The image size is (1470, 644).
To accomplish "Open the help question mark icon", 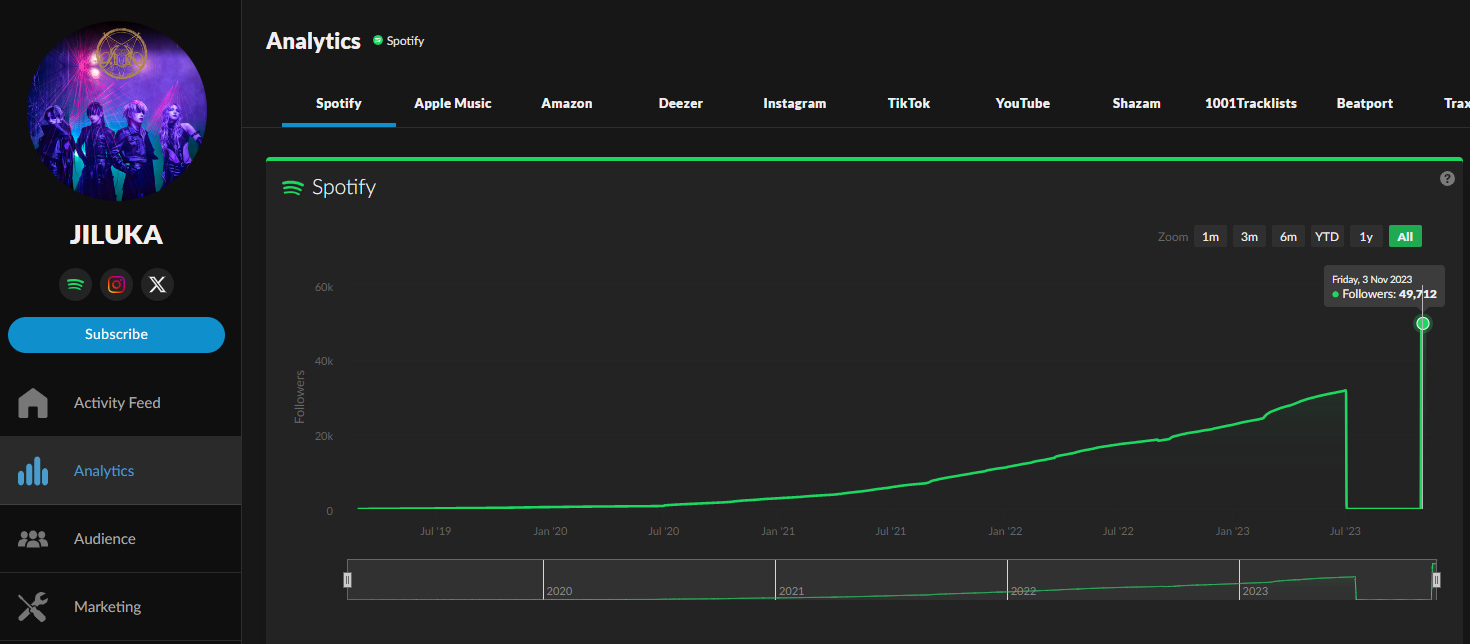I will pos(1447,178).
